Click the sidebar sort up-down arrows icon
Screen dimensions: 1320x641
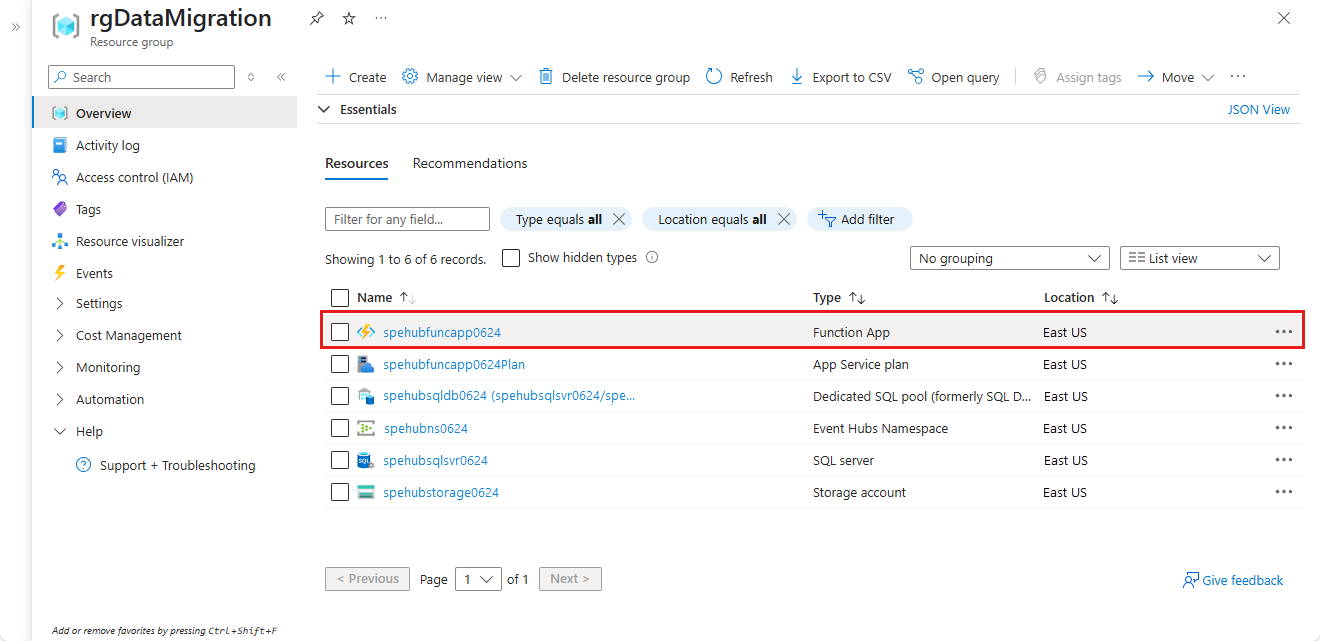(251, 77)
